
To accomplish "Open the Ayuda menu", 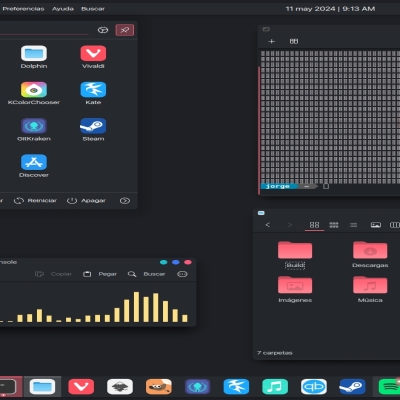I will pyautogui.click(x=63, y=9).
